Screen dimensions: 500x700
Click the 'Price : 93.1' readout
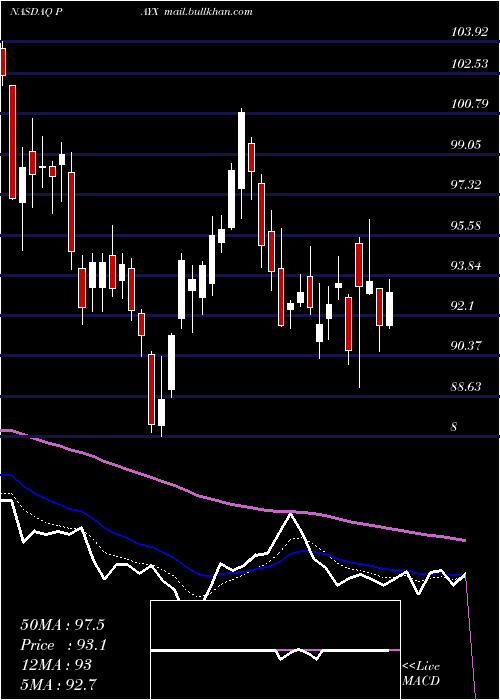(x=64, y=645)
